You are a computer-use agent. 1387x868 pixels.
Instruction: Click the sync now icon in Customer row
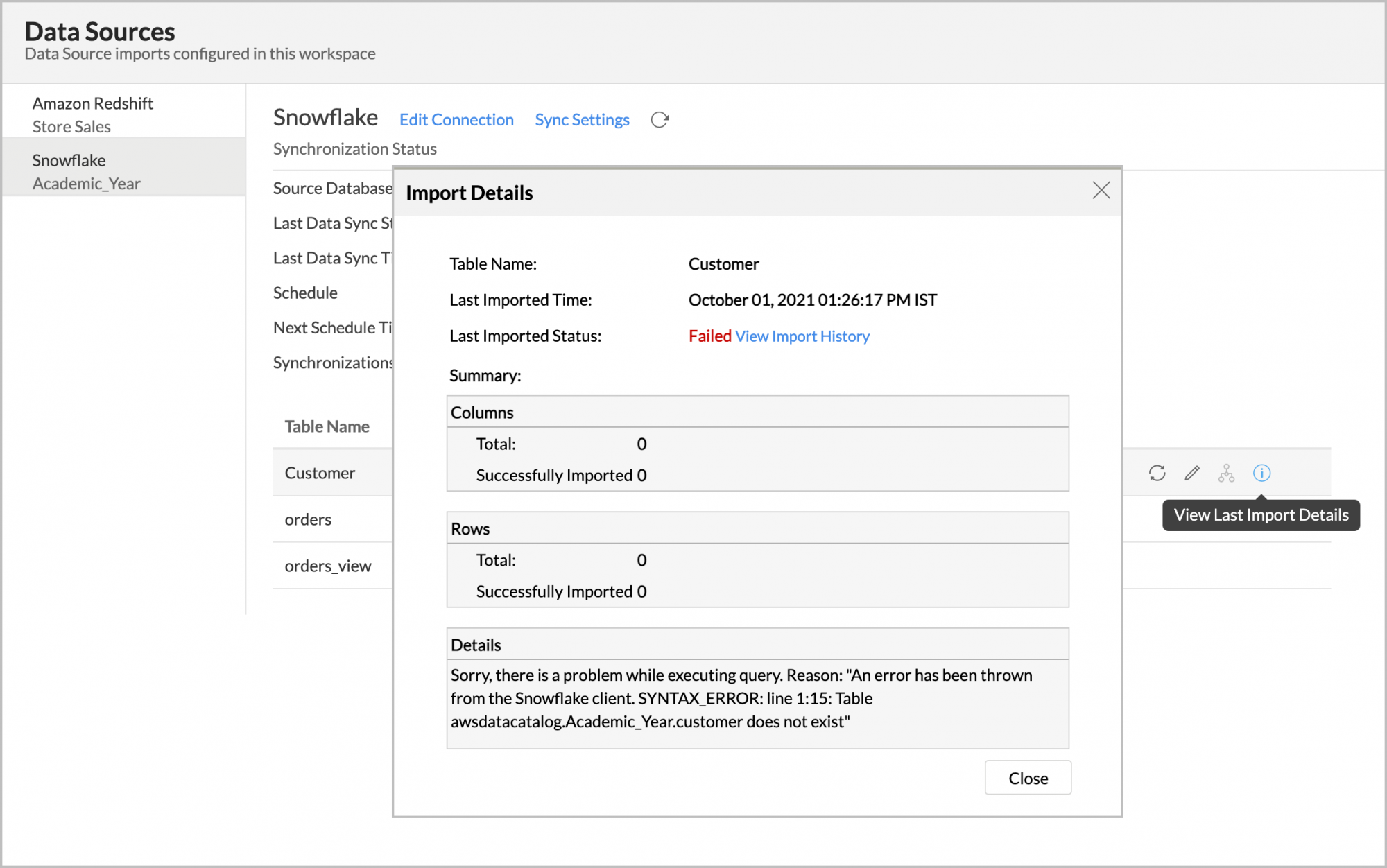pyautogui.click(x=1157, y=473)
